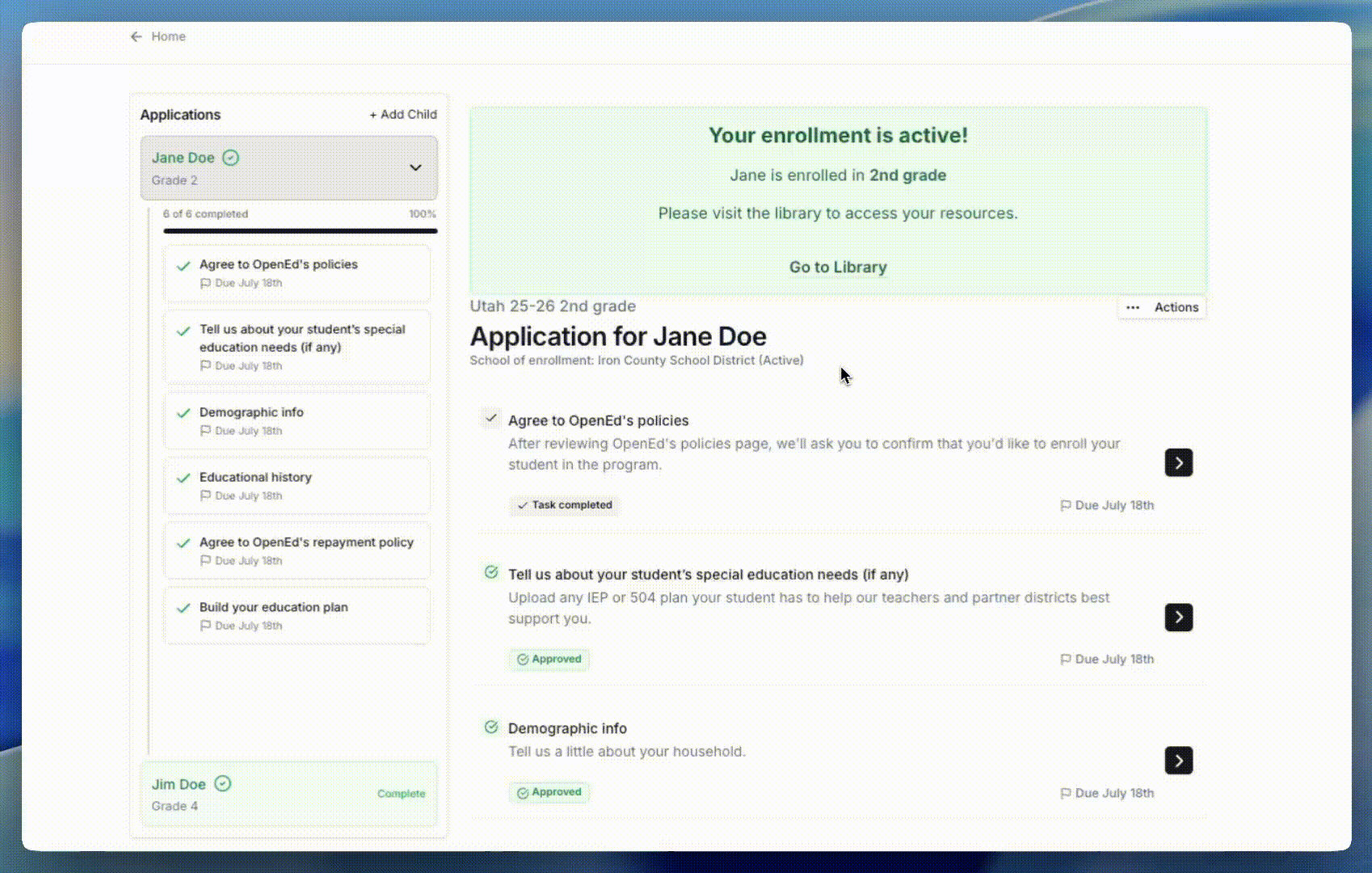This screenshot has width=1372, height=873.
Task: Open the Demographic info arrow button
Action: coord(1178,761)
